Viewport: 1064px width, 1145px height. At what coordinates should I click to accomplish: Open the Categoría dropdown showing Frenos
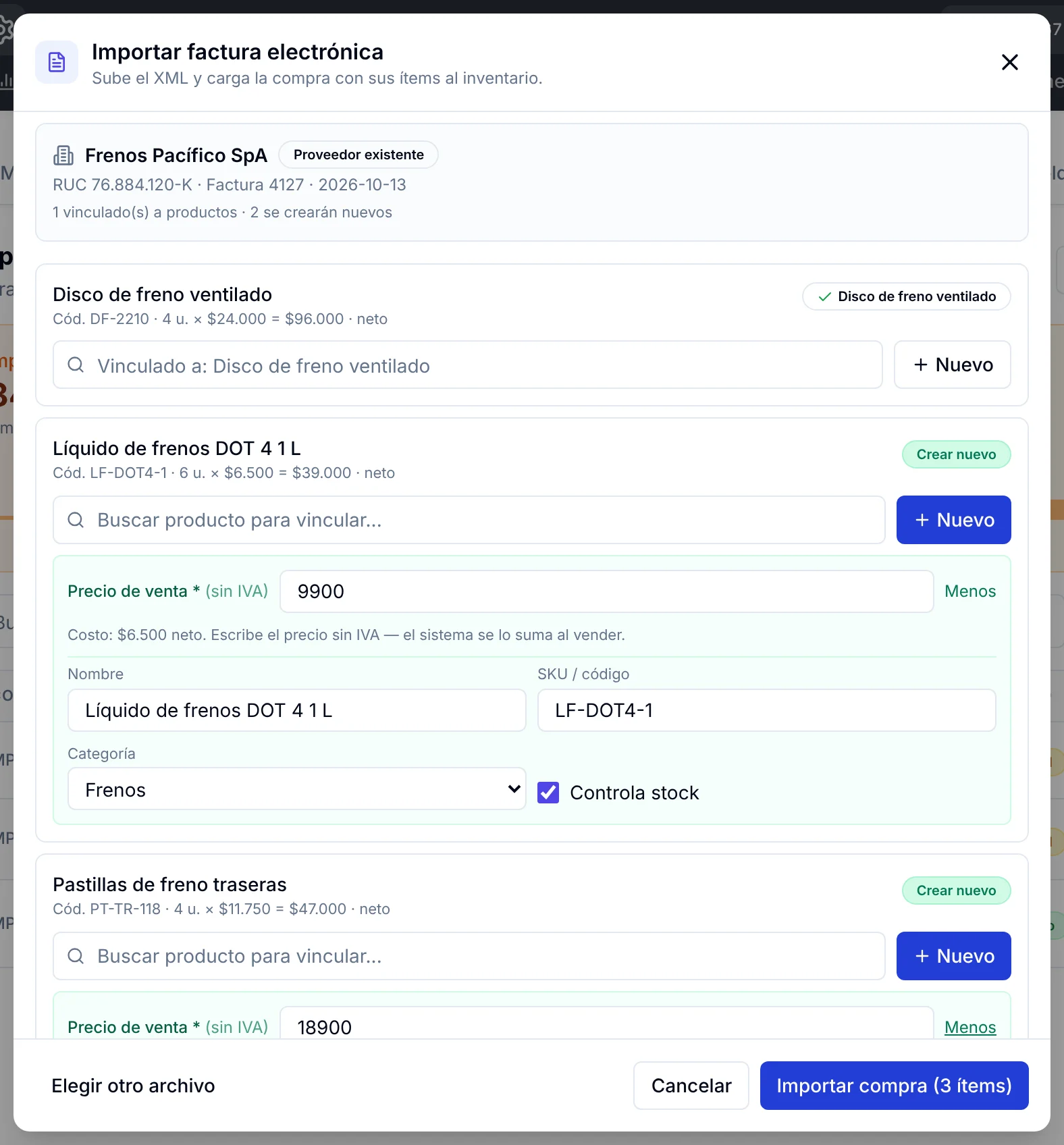(x=296, y=789)
